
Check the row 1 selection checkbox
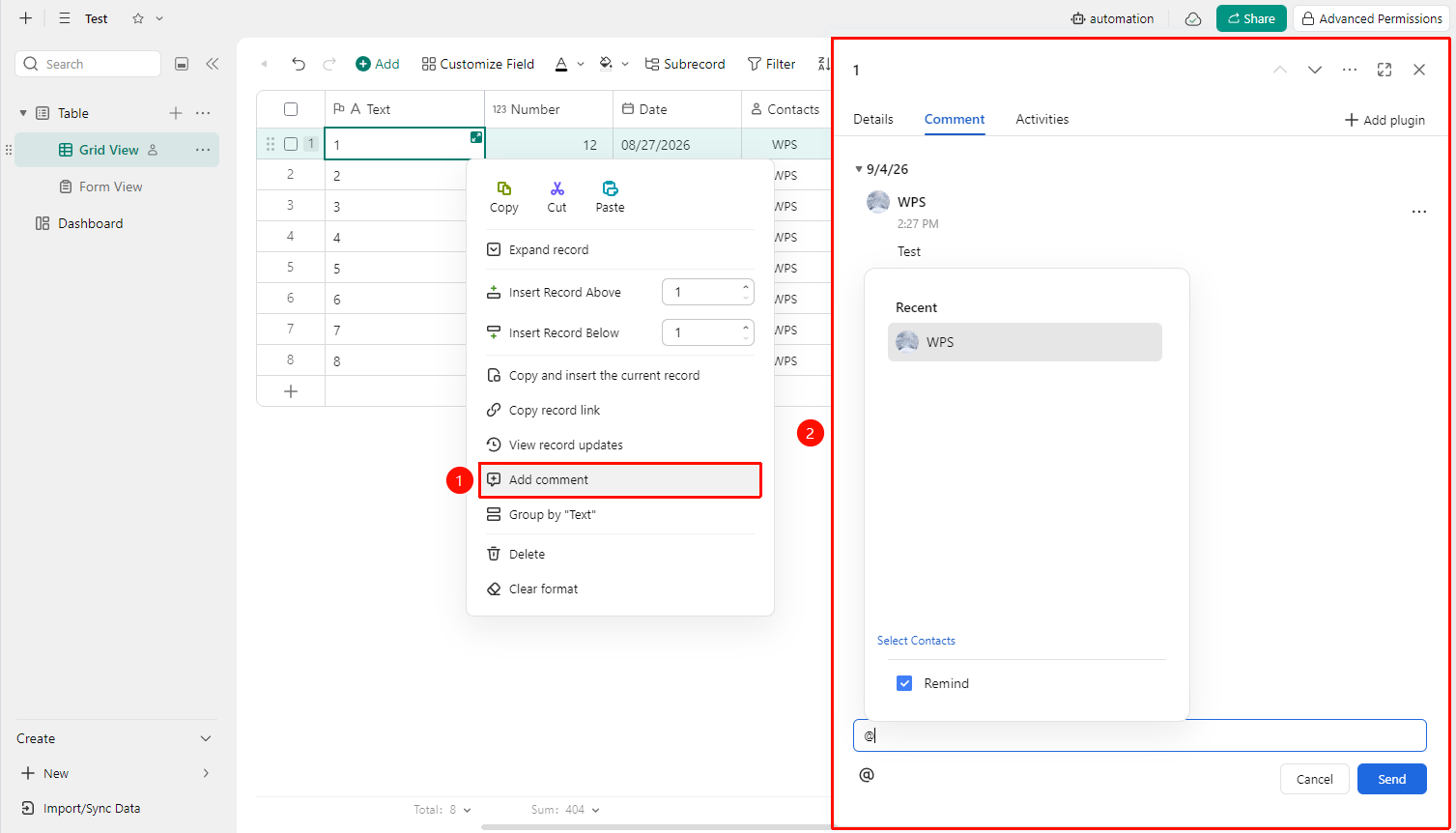coord(291,144)
